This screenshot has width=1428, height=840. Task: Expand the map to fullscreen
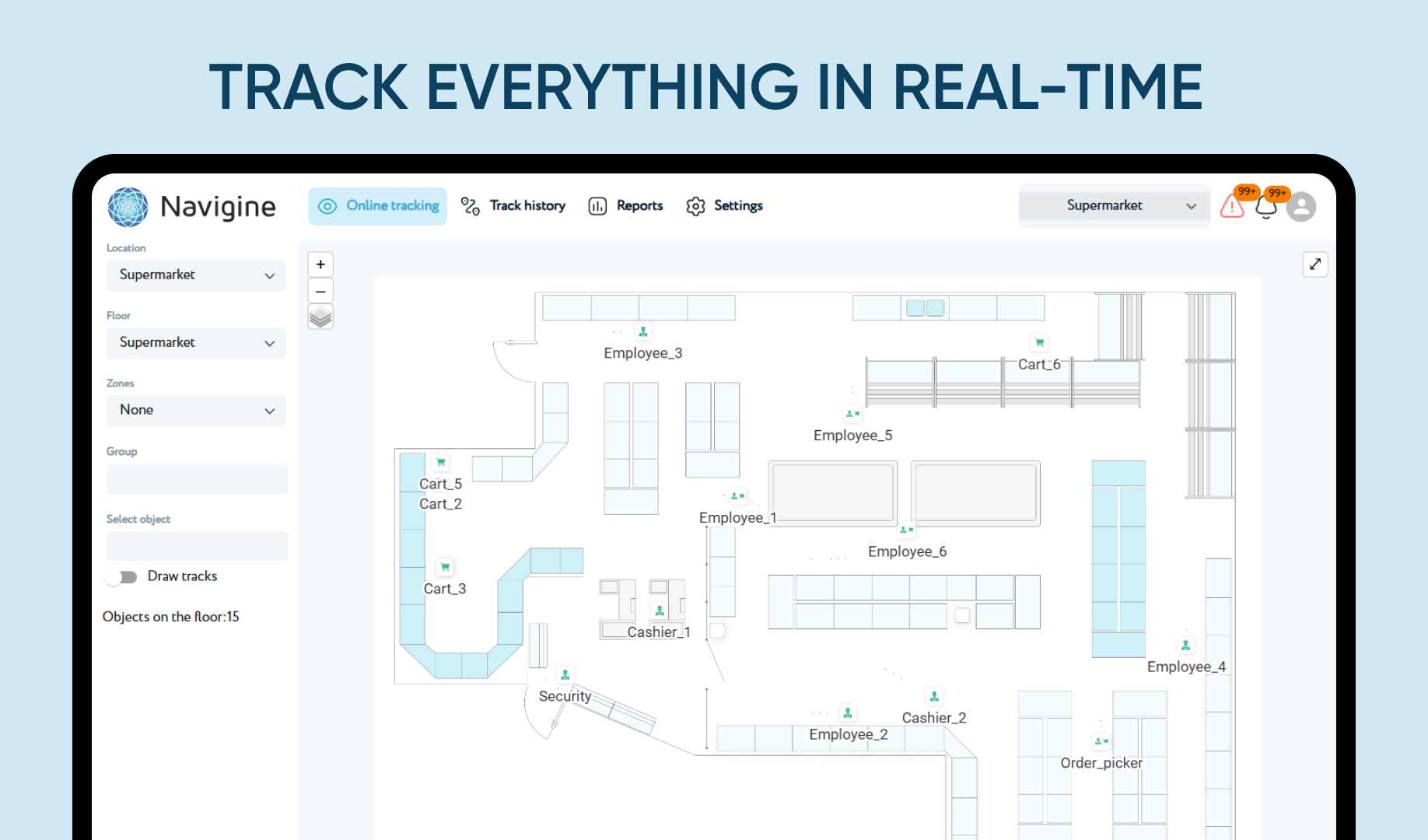pos(1314,264)
